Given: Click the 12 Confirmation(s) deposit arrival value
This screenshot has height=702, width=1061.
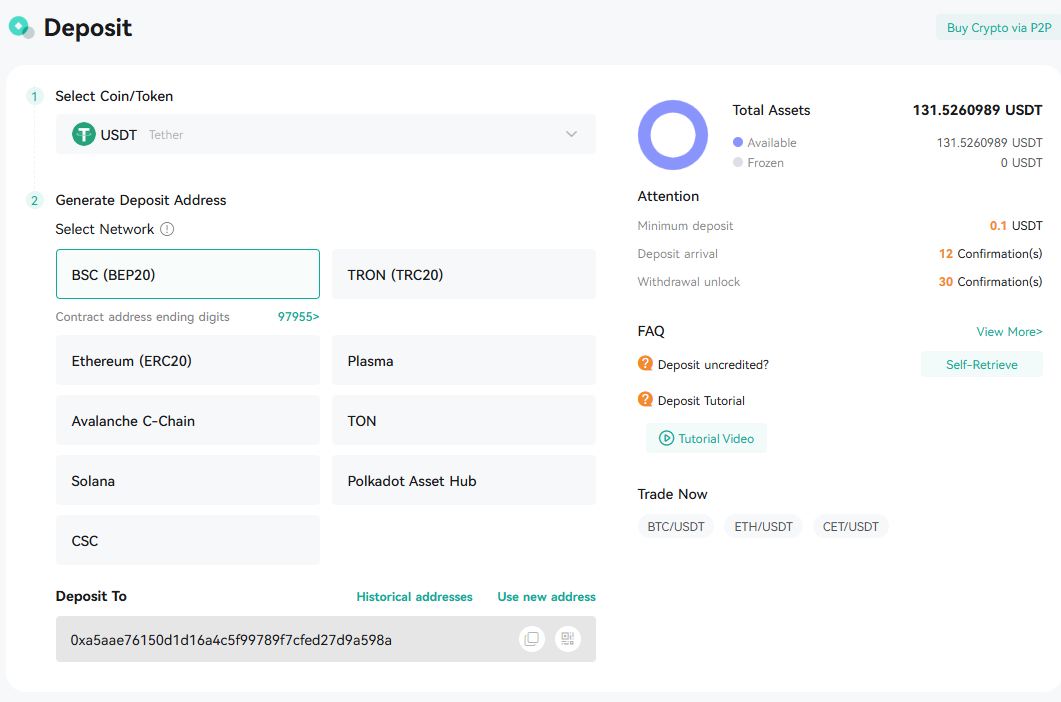Looking at the screenshot, I should pyautogui.click(x=990, y=254).
